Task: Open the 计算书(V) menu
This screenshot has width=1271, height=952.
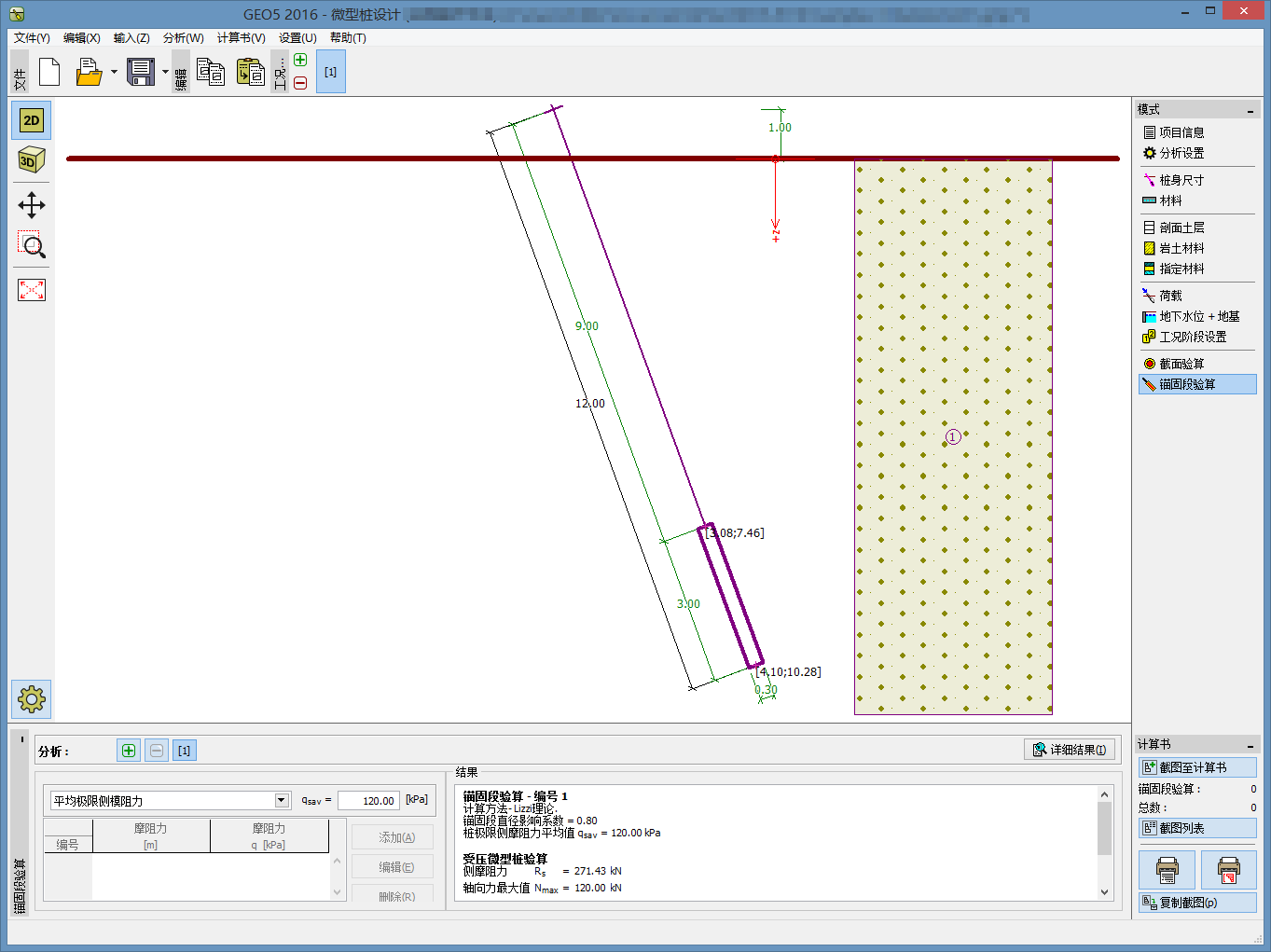Action: [241, 38]
